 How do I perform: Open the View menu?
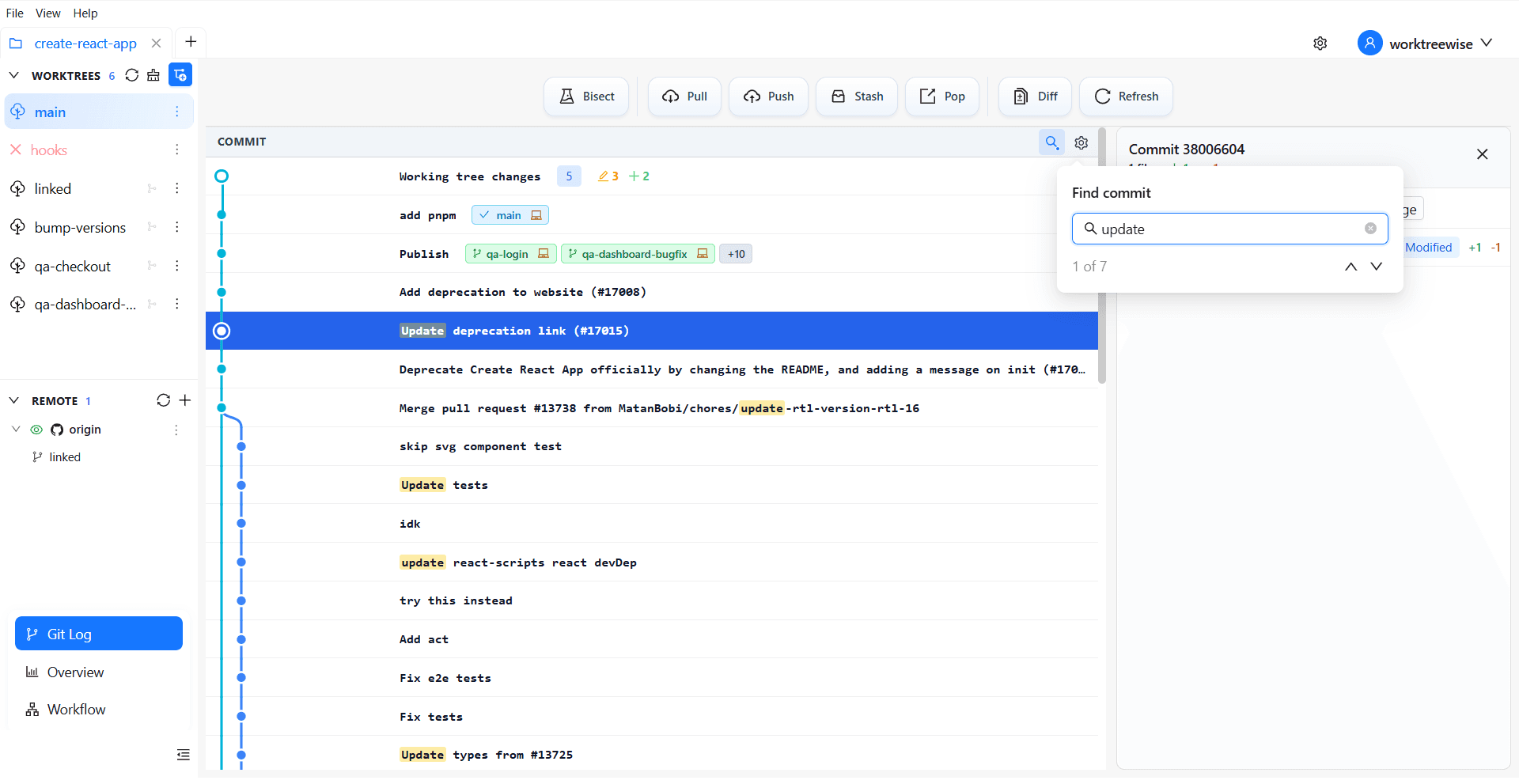coord(48,13)
